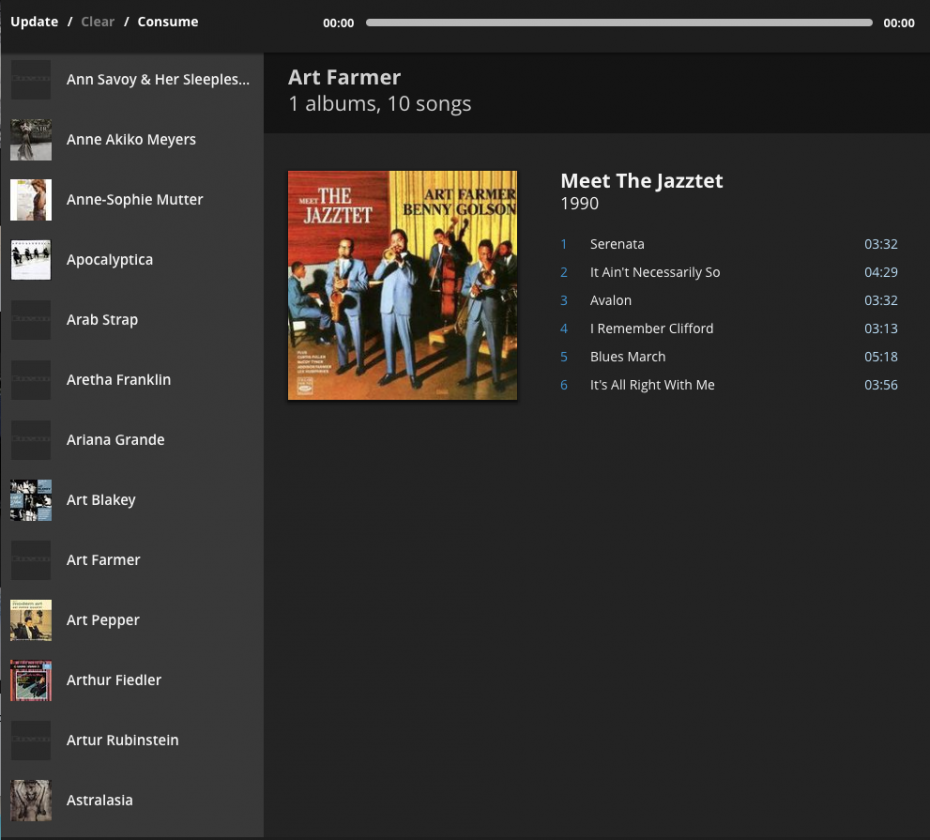930x840 pixels.
Task: Click placeholder thumbnail beside Ariana Grande
Action: (31, 440)
